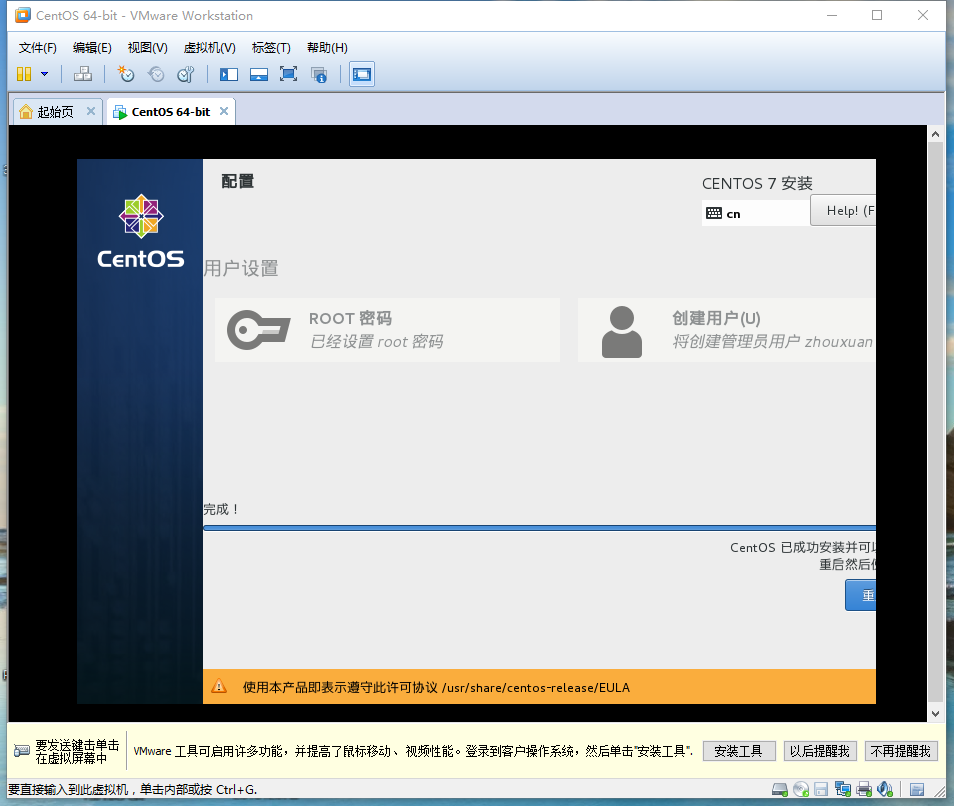Maximize the VMware Workstation window
The height and width of the screenshot is (806, 954).
coord(877,15)
